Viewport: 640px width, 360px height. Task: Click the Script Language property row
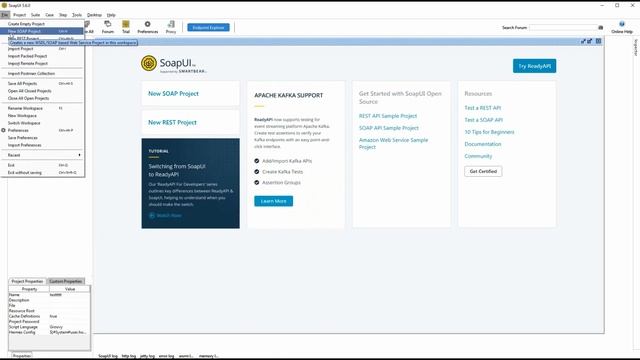coord(49,327)
